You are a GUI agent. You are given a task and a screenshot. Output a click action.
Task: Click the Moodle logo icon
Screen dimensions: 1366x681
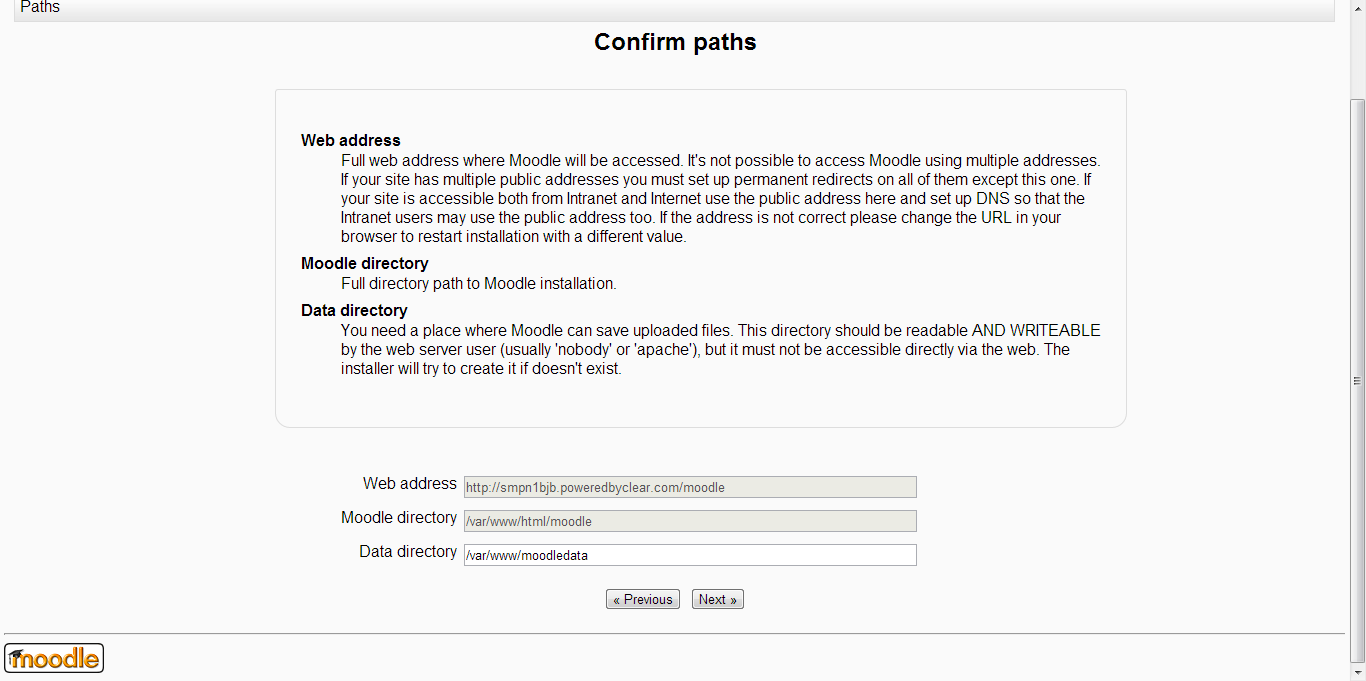(x=54, y=658)
